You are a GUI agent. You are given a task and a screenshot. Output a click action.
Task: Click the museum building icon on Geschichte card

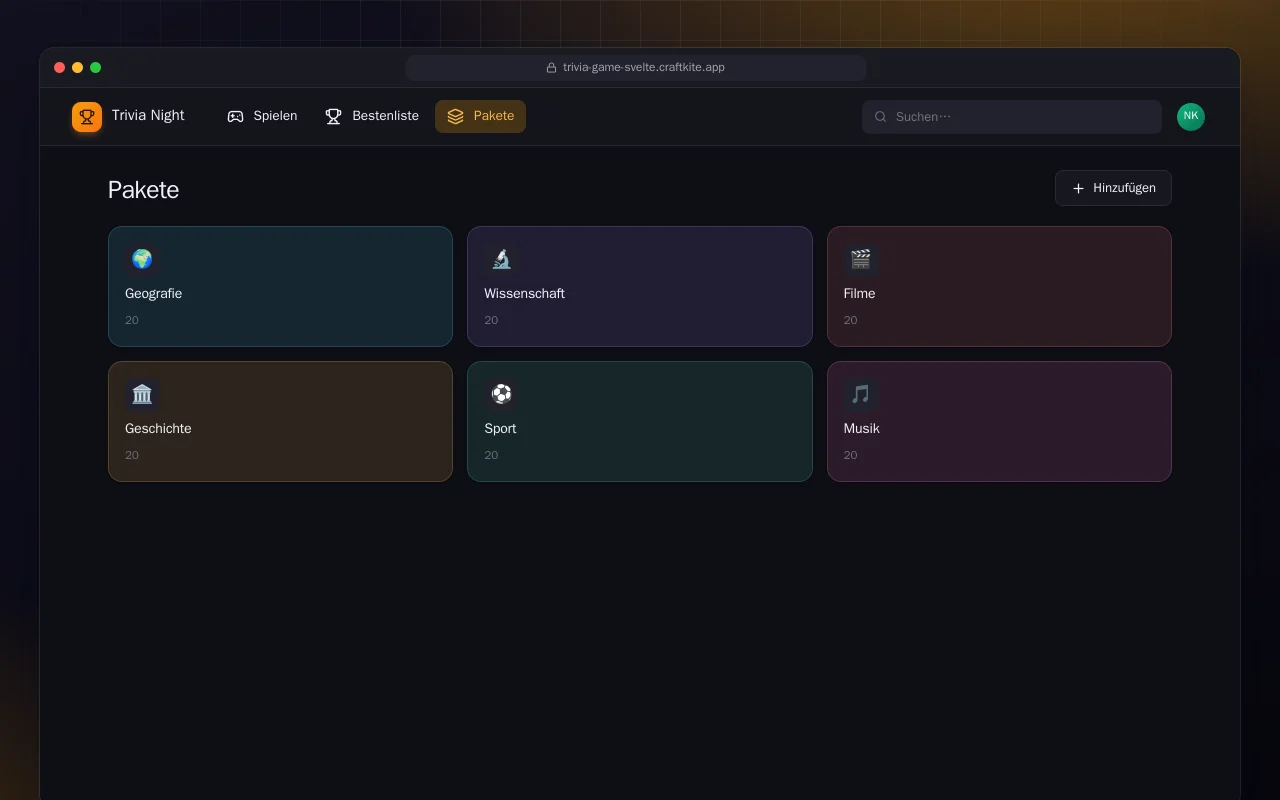click(x=142, y=394)
